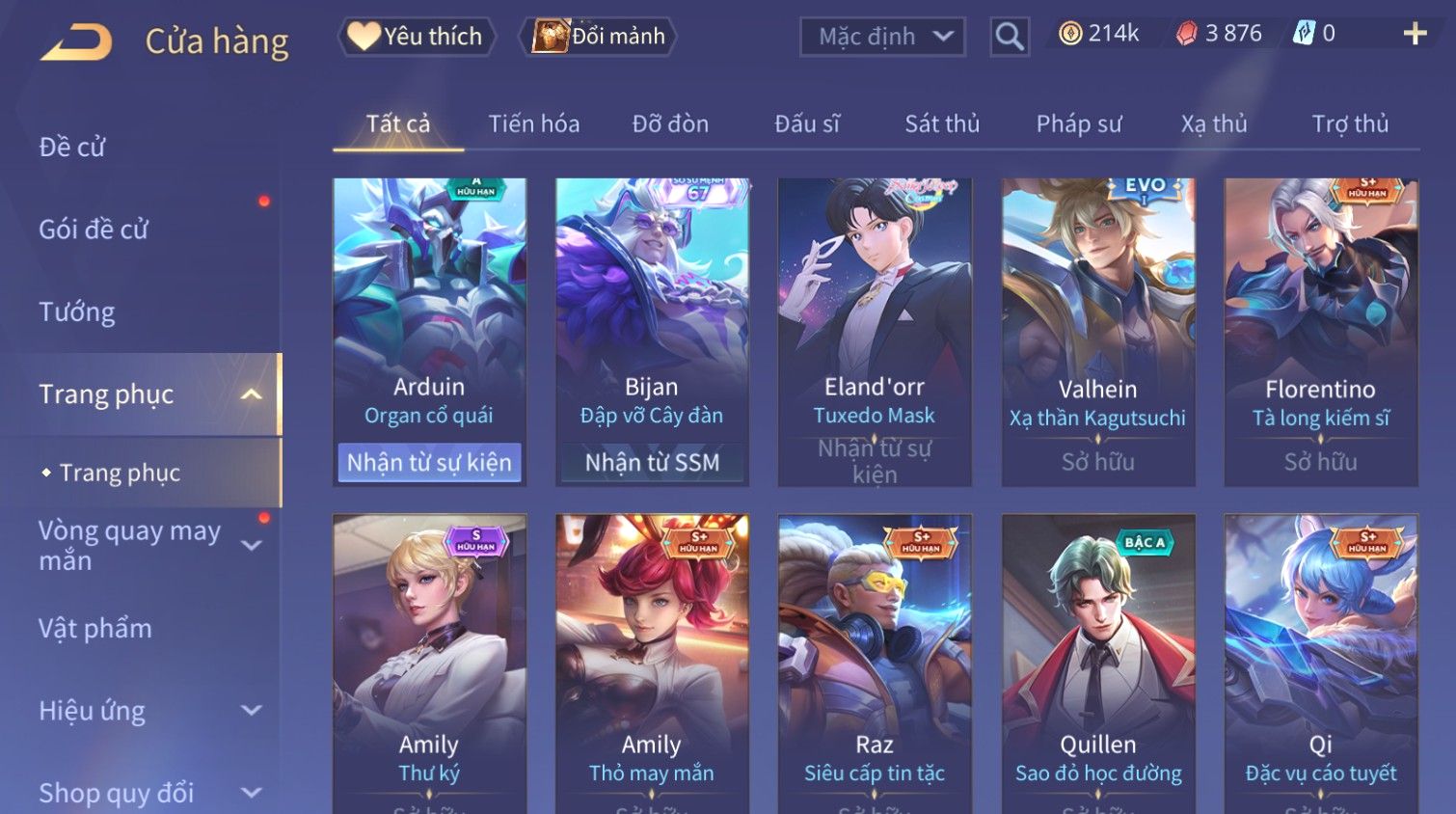Select the Pháp sư category tab
This screenshot has width=1456, height=814.
1079,123
